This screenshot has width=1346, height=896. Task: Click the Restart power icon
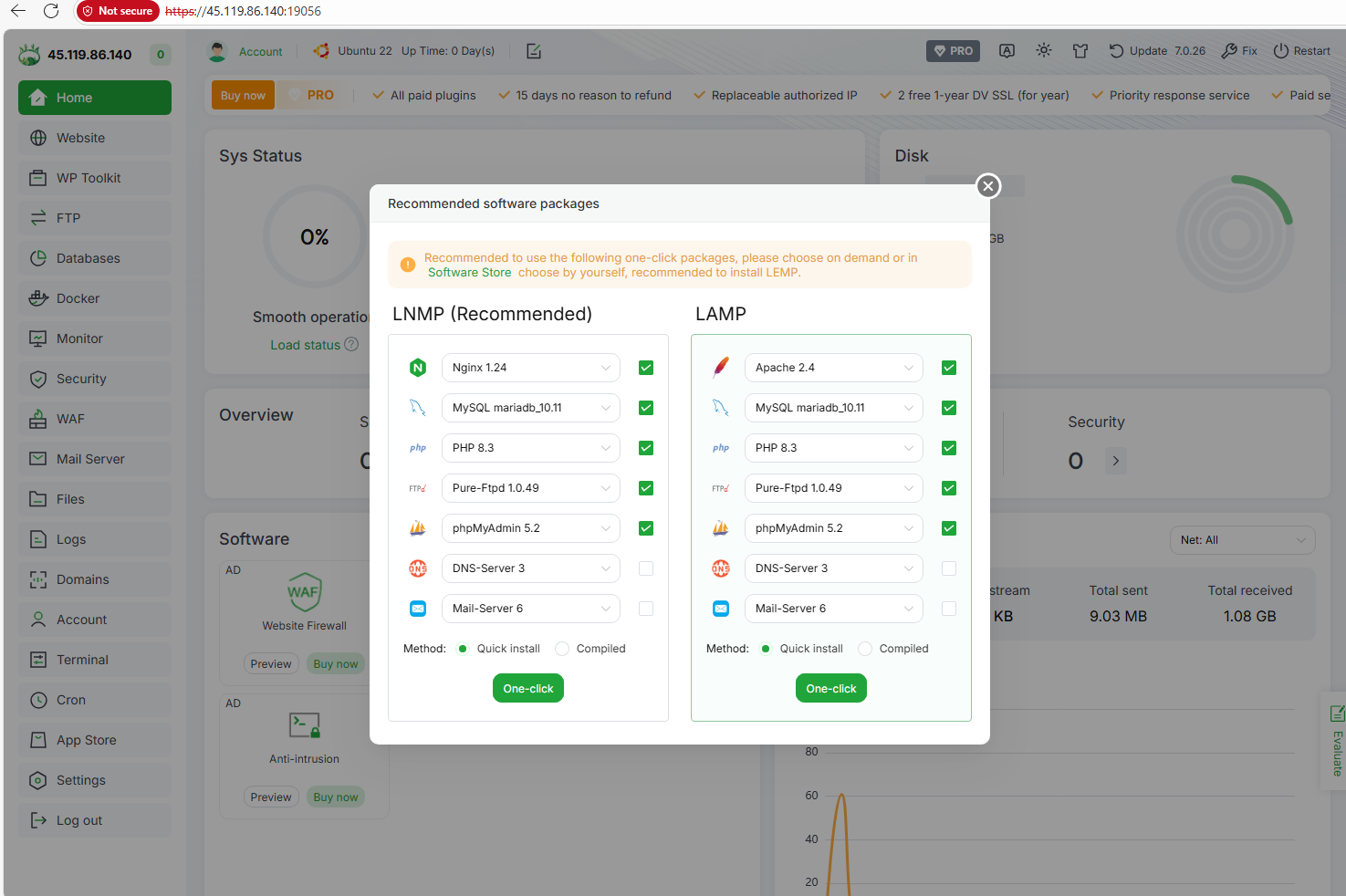pos(1281,51)
